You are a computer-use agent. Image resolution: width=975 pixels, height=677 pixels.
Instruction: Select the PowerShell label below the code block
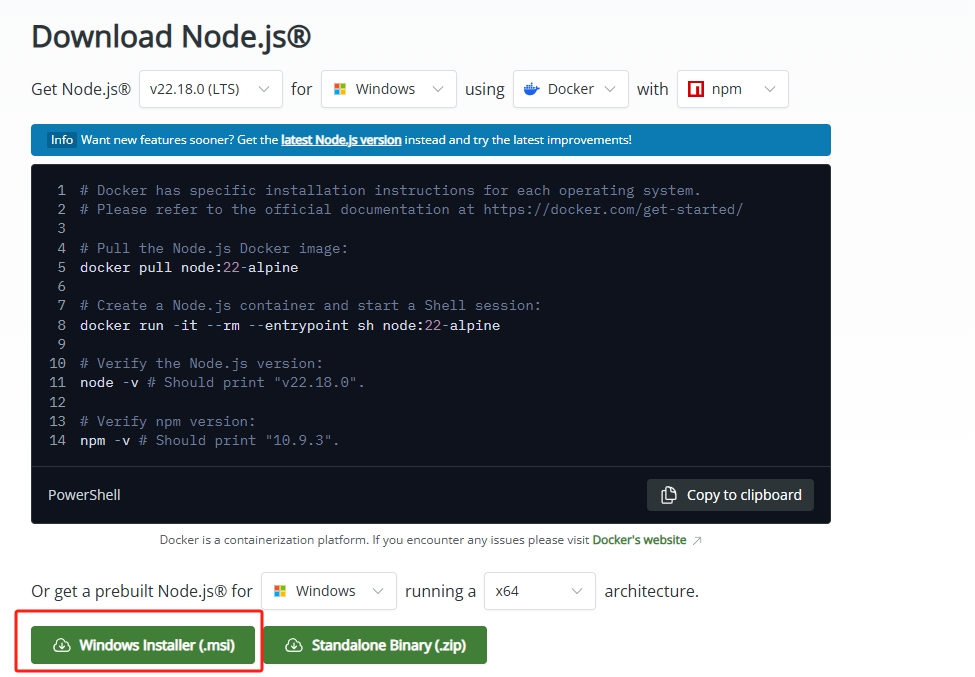click(x=84, y=494)
